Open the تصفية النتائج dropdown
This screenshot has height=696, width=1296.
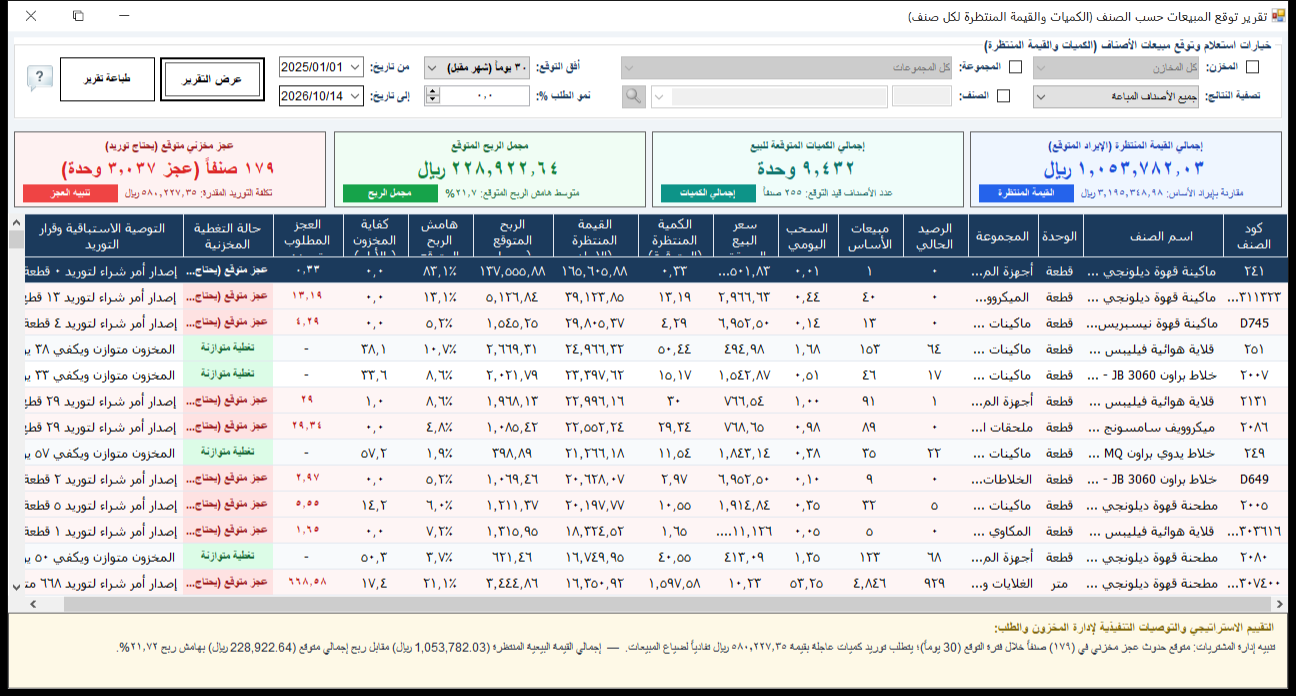coord(1116,96)
